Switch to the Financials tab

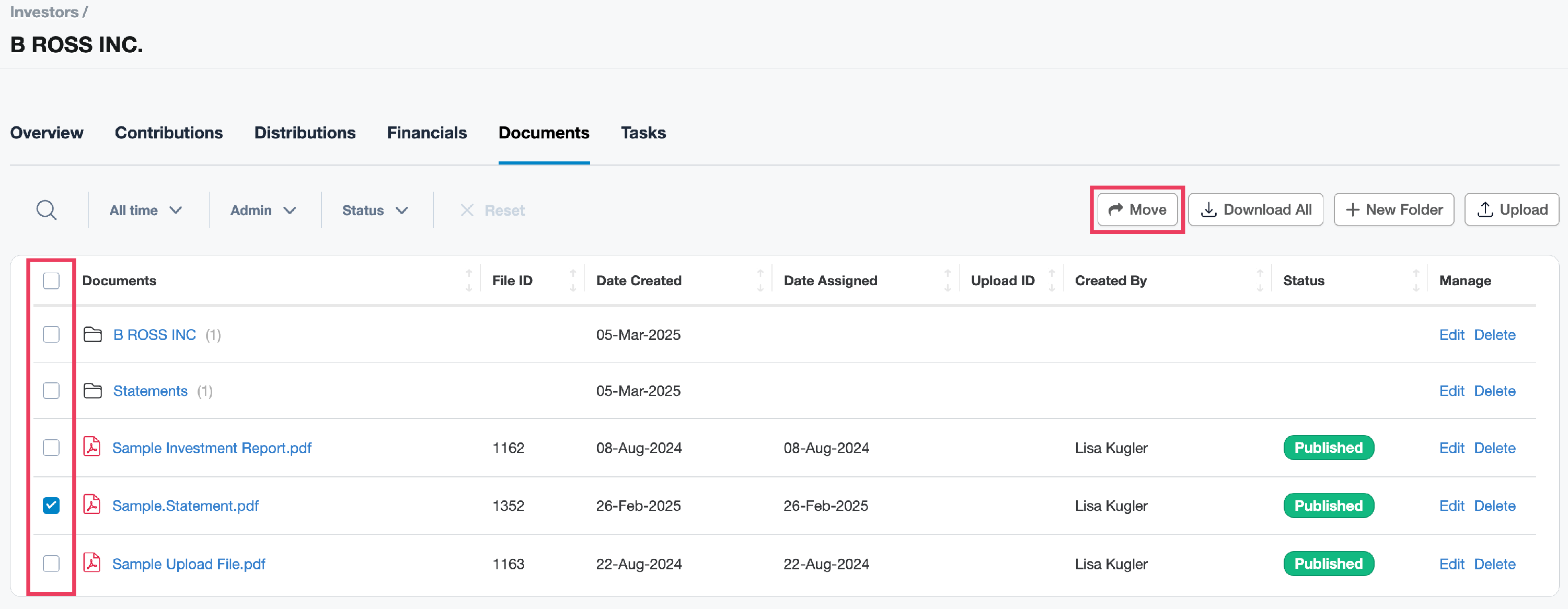[x=426, y=133]
